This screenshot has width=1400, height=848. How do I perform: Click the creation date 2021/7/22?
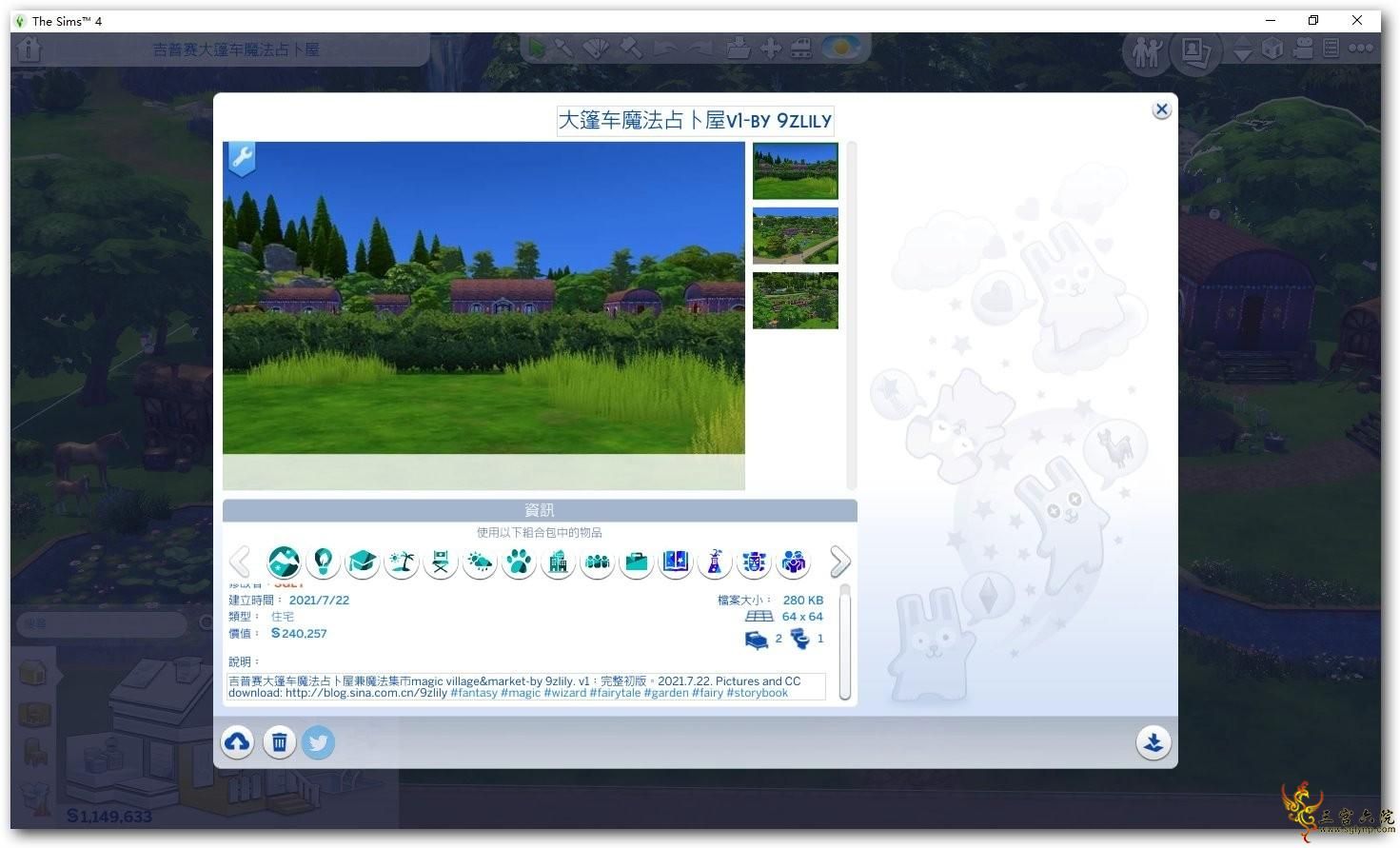point(319,601)
